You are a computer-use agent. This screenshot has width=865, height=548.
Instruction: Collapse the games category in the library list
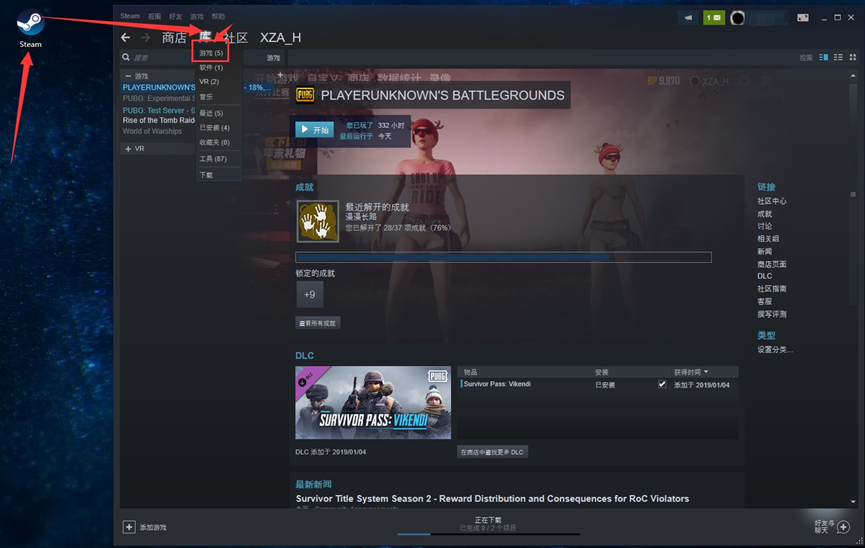(127, 76)
